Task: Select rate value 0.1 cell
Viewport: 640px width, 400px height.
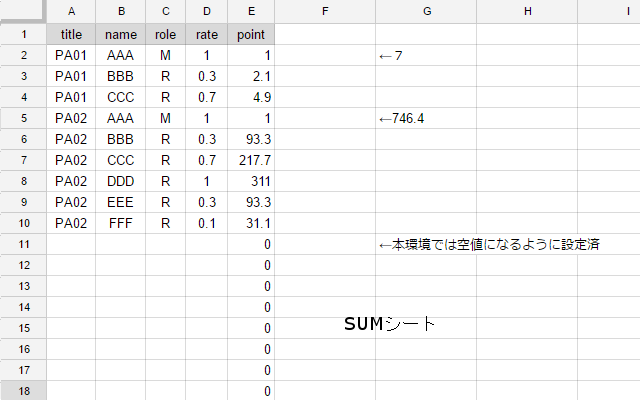Action: coord(206,223)
